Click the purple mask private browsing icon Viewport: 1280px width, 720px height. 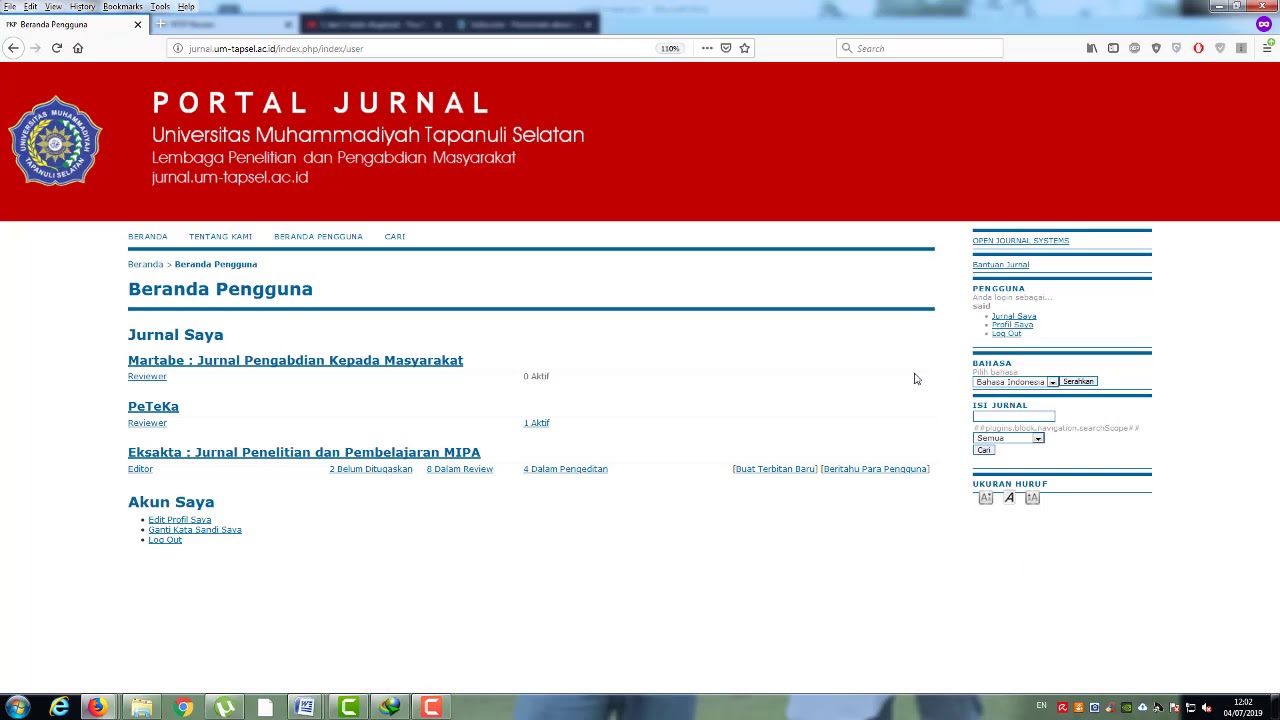tap(1264, 24)
